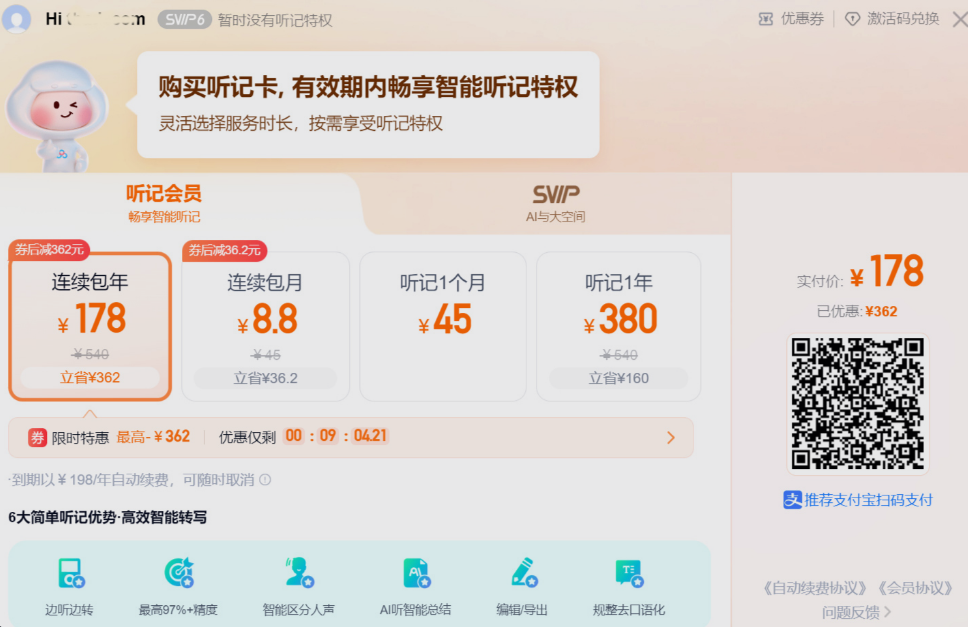The image size is (968, 627).
Task: Click the 立省¥362 label
Action: coord(90,378)
